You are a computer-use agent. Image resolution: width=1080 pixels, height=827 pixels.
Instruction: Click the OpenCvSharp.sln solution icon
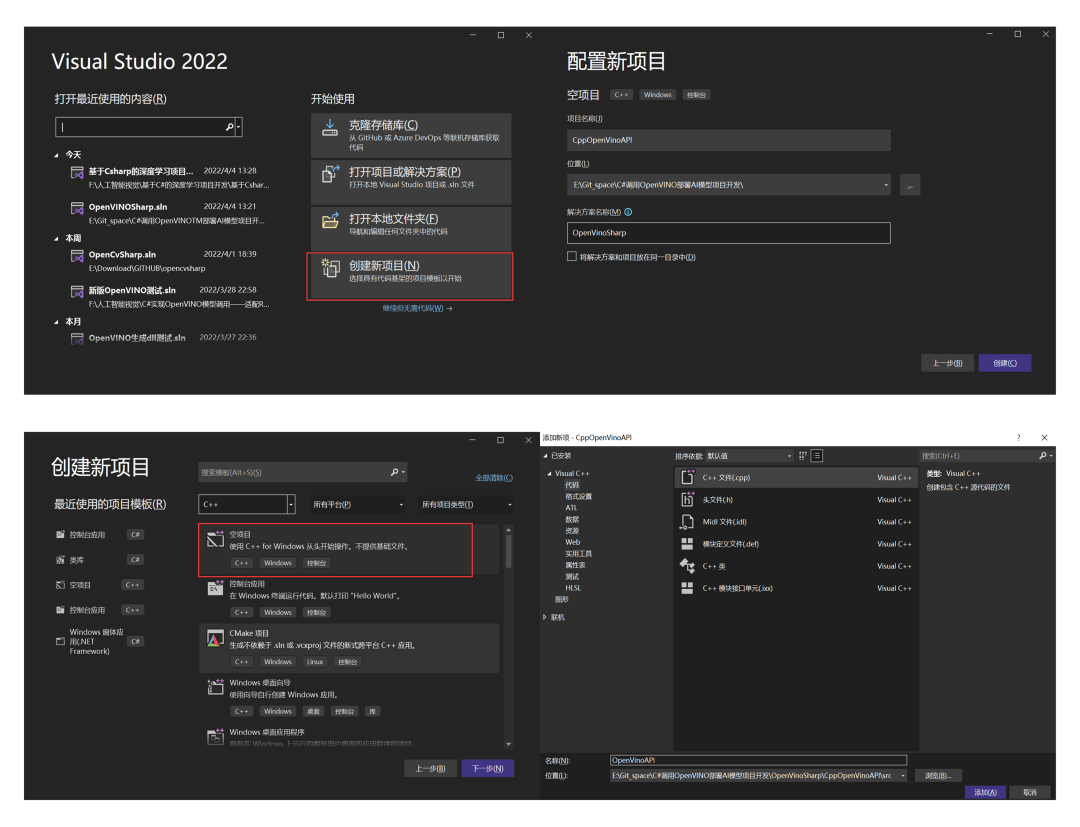point(77,256)
